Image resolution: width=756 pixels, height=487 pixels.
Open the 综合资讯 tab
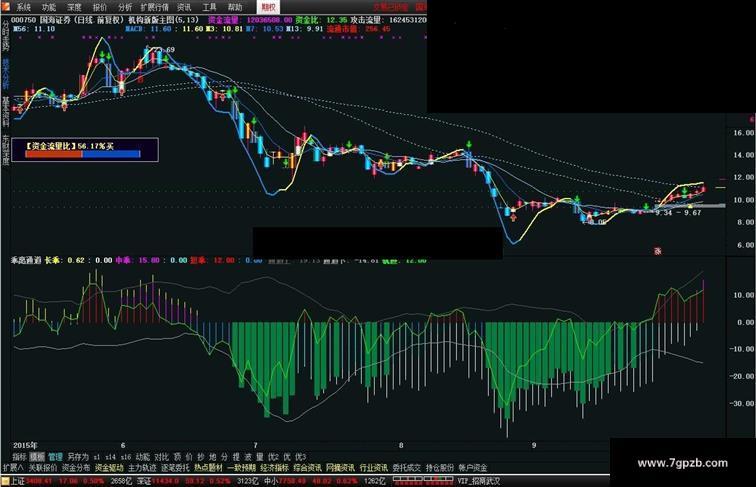tap(308, 468)
